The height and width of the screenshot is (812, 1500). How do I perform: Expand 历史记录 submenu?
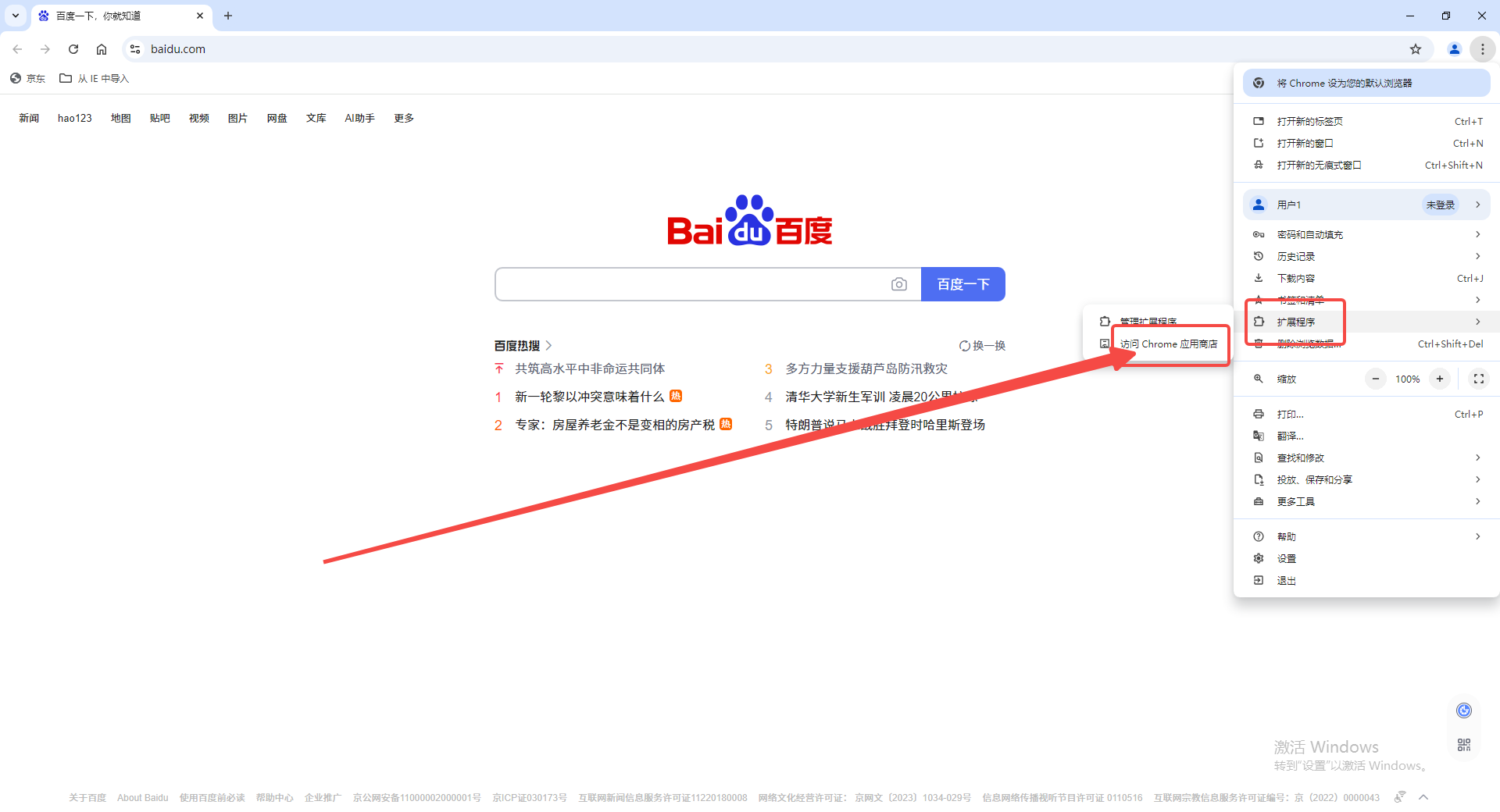[x=1366, y=256]
